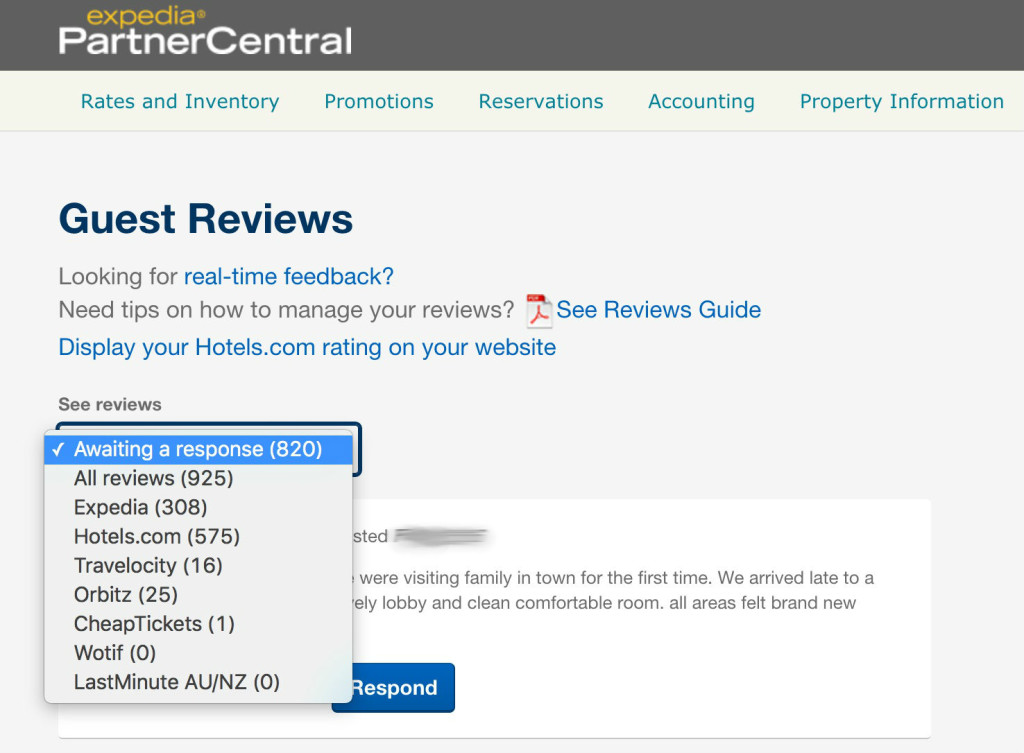Image resolution: width=1024 pixels, height=753 pixels.
Task: Click the Guest Reviews heading
Action: pyautogui.click(x=206, y=218)
